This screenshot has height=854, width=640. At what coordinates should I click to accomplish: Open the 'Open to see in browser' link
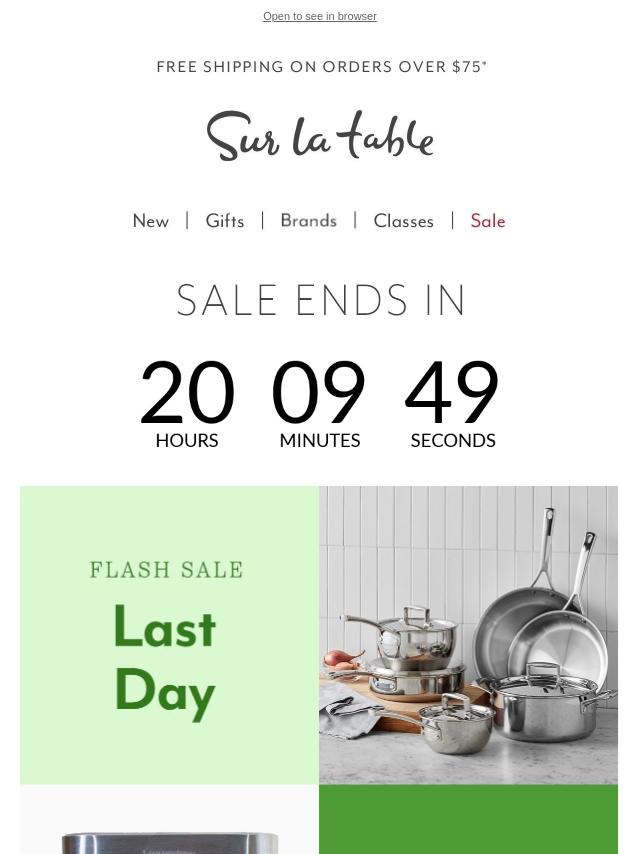click(320, 16)
